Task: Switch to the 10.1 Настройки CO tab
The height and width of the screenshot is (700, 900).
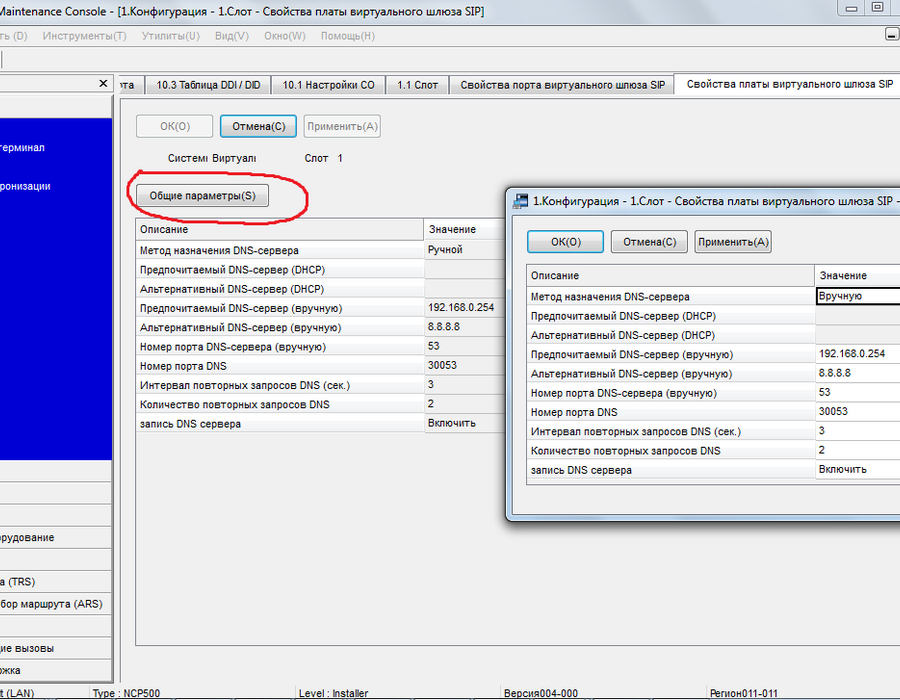Action: pos(328,85)
